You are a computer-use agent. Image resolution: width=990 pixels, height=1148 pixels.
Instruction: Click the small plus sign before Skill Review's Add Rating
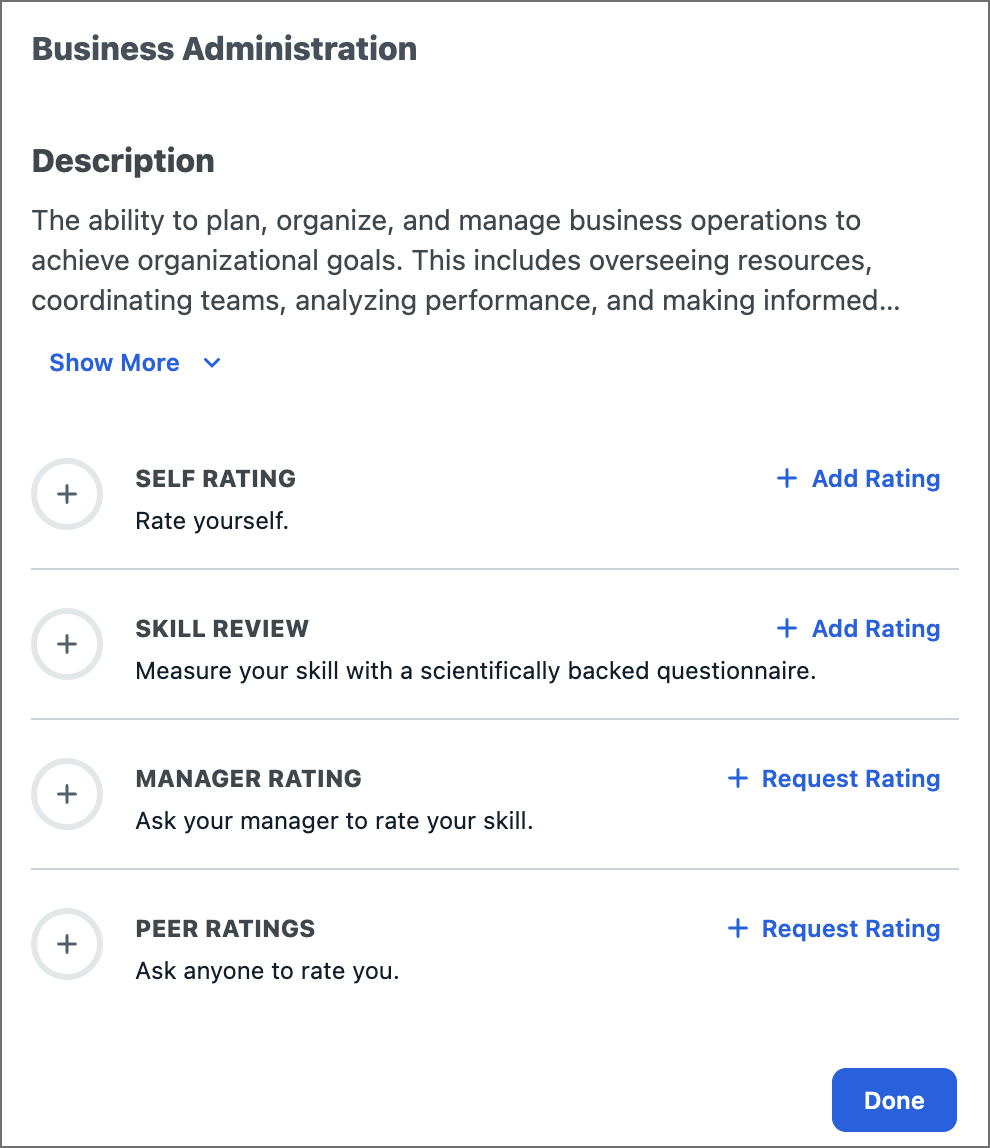(x=787, y=629)
